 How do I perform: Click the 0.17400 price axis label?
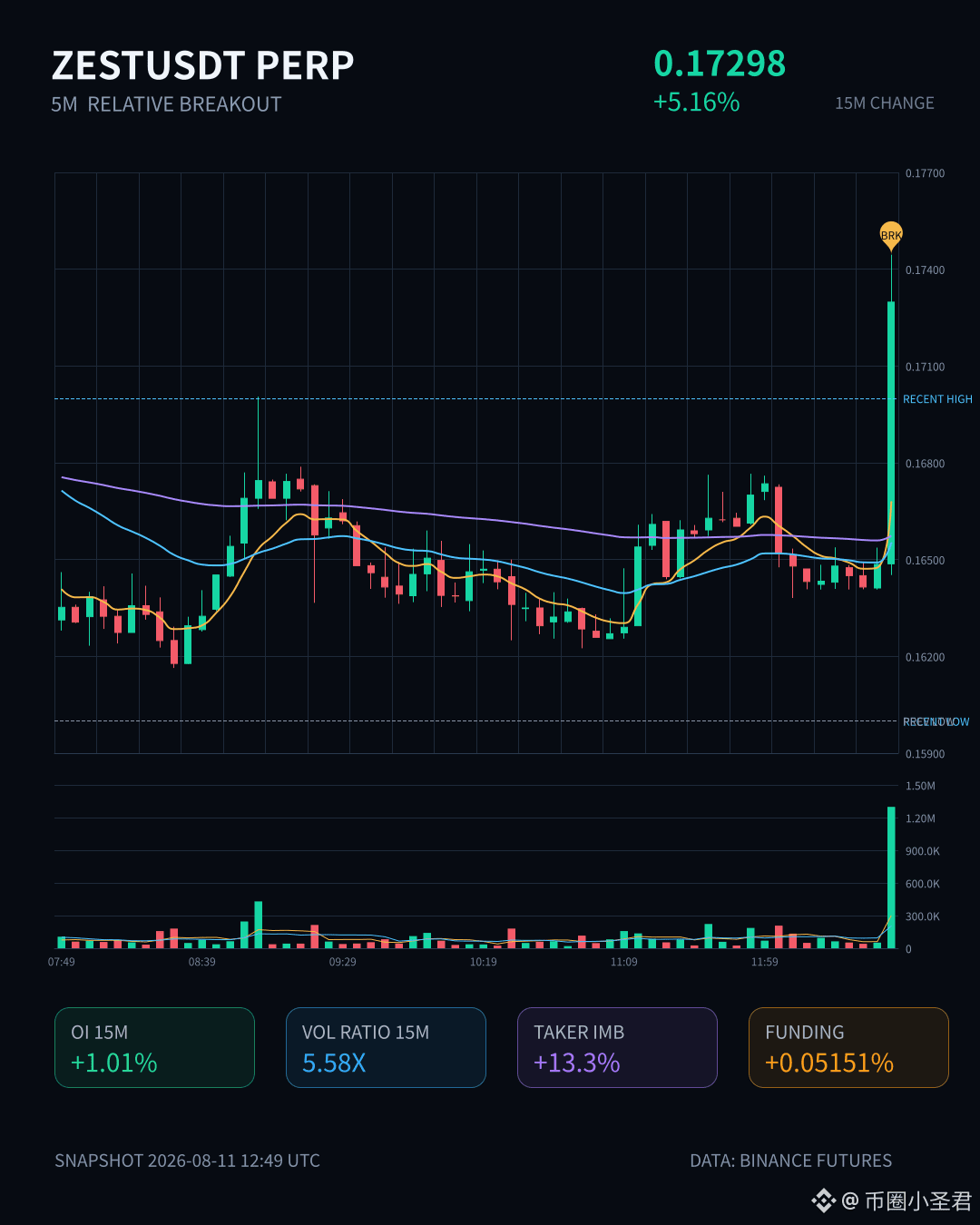[x=925, y=270]
